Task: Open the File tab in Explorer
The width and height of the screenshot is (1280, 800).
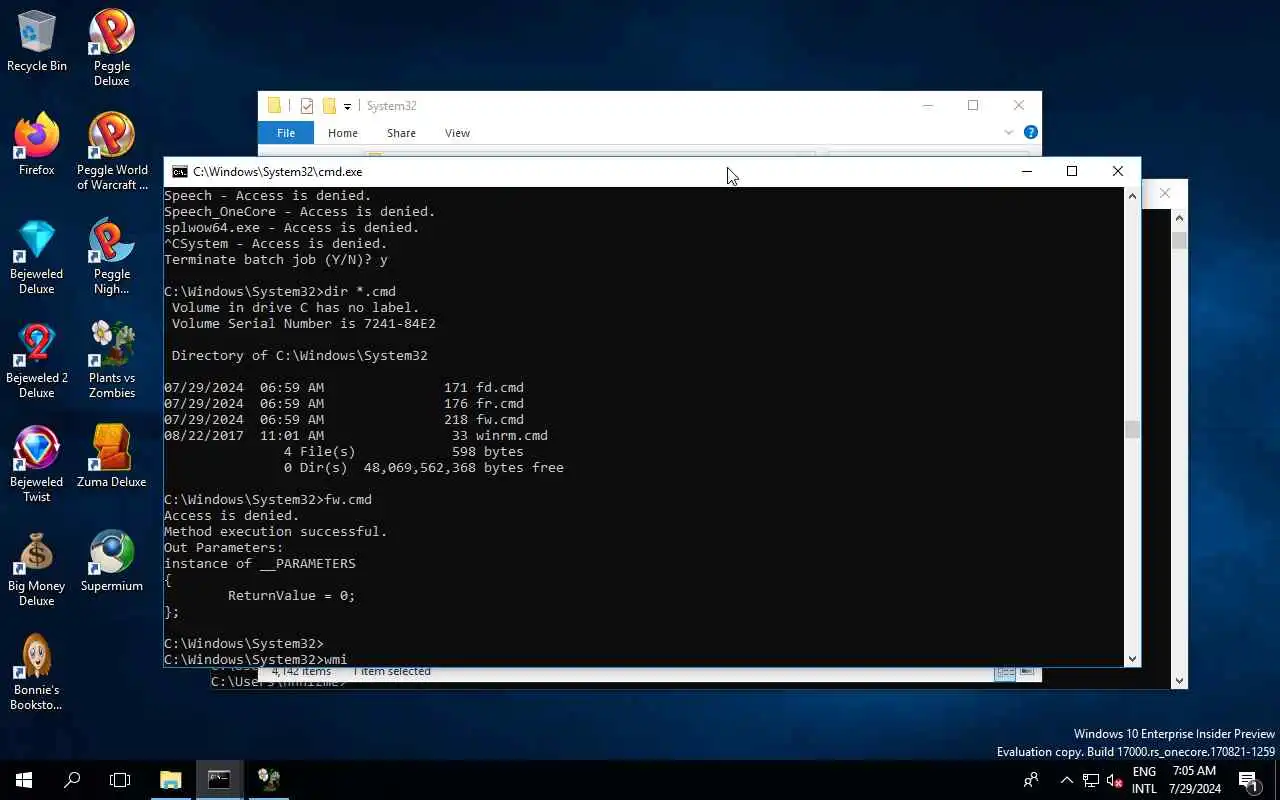Action: [x=286, y=133]
